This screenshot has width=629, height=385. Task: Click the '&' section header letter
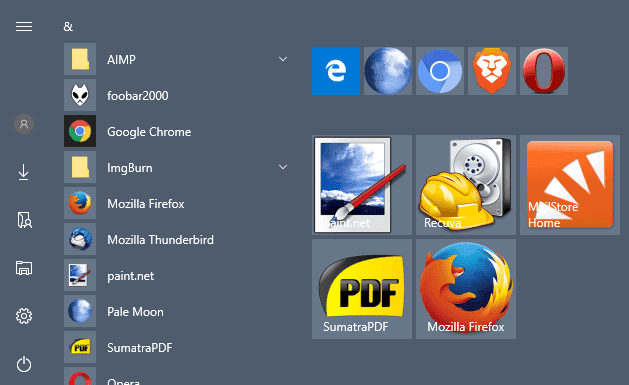point(68,27)
